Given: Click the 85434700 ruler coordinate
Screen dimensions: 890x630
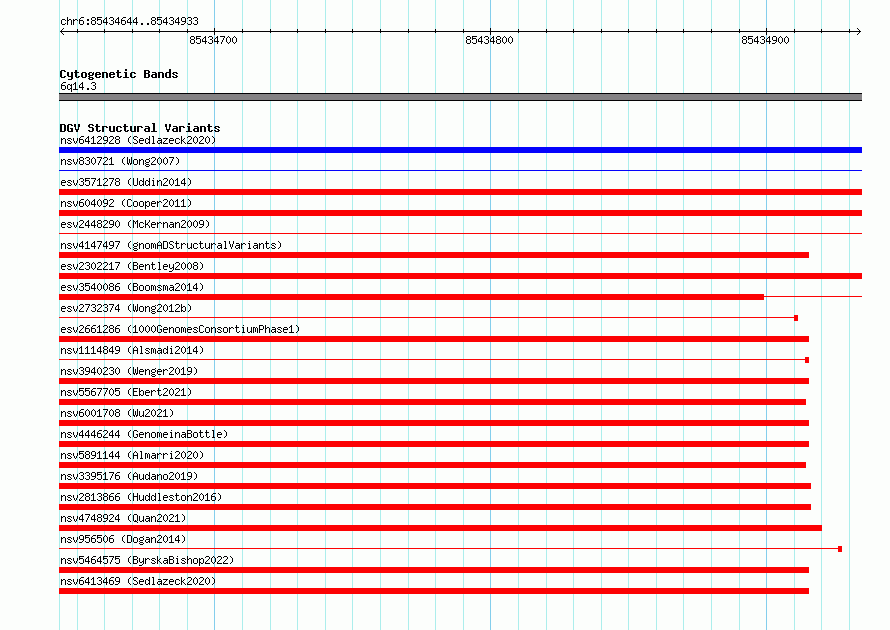Looking at the screenshot, I should pyautogui.click(x=213, y=40).
